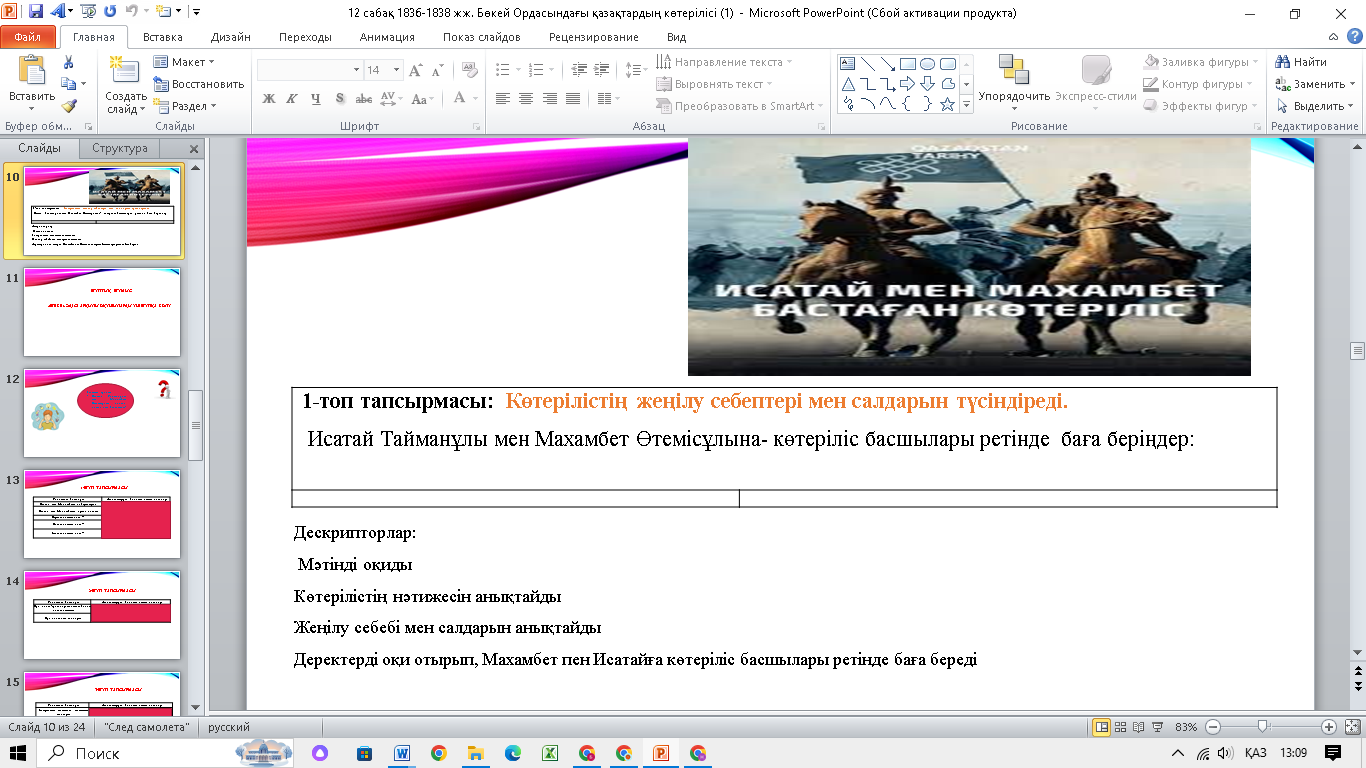
Task: Select the Oval shape in gallery
Action: 928,64
